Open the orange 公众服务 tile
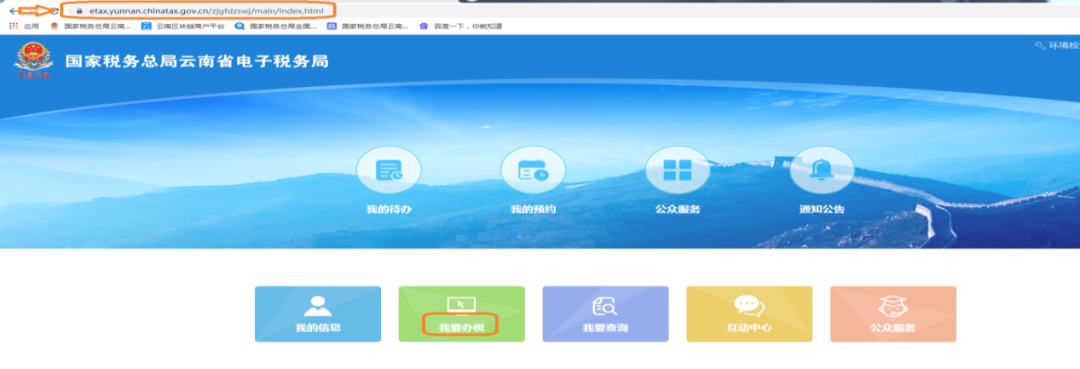Viewport: 1080px width, 369px height. pos(893,314)
